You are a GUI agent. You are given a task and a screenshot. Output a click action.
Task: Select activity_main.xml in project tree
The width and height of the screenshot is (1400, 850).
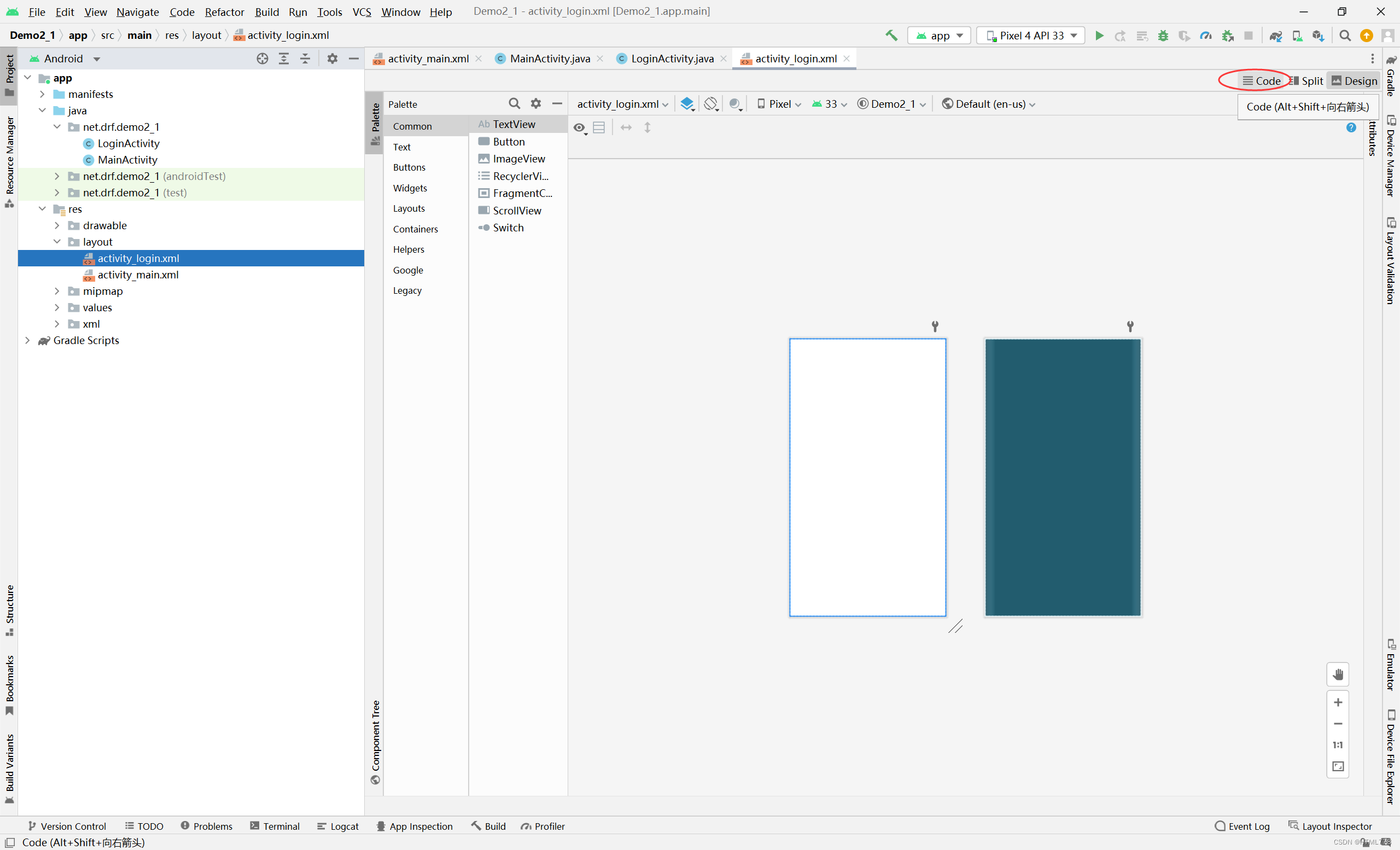click(x=137, y=275)
